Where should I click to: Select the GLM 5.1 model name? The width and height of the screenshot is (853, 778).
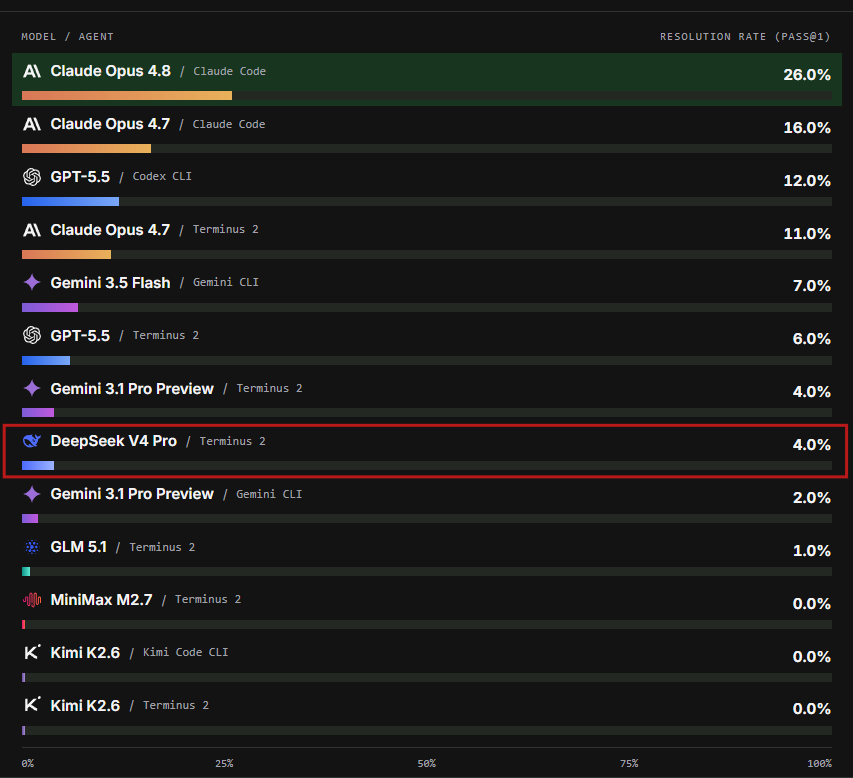coord(78,547)
